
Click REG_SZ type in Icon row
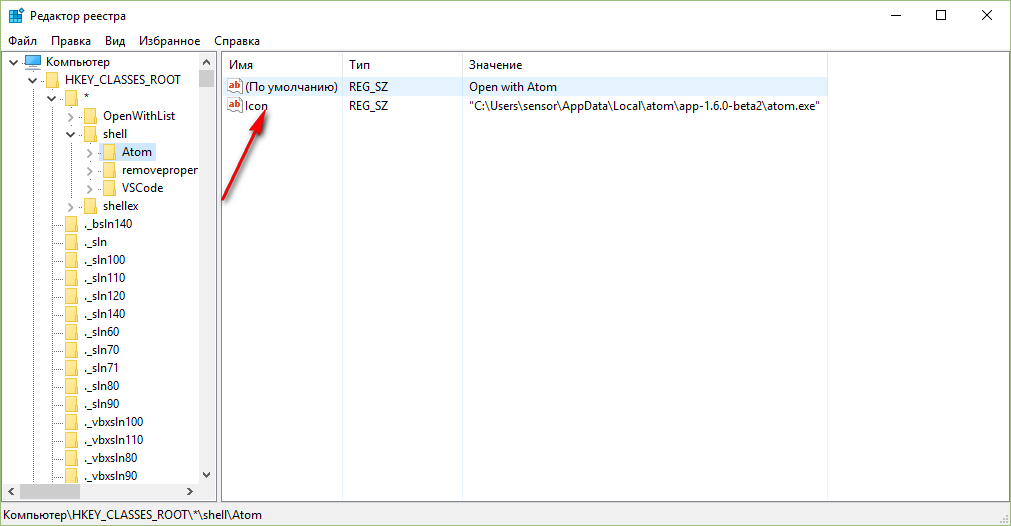click(368, 106)
